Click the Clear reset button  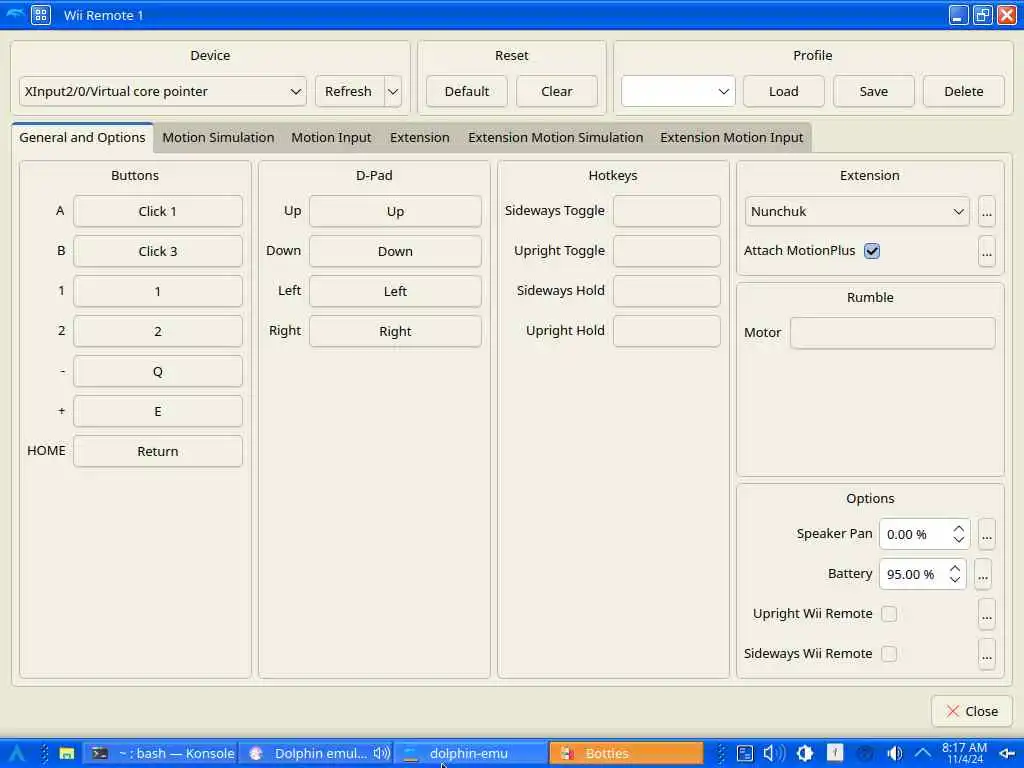[x=557, y=91]
